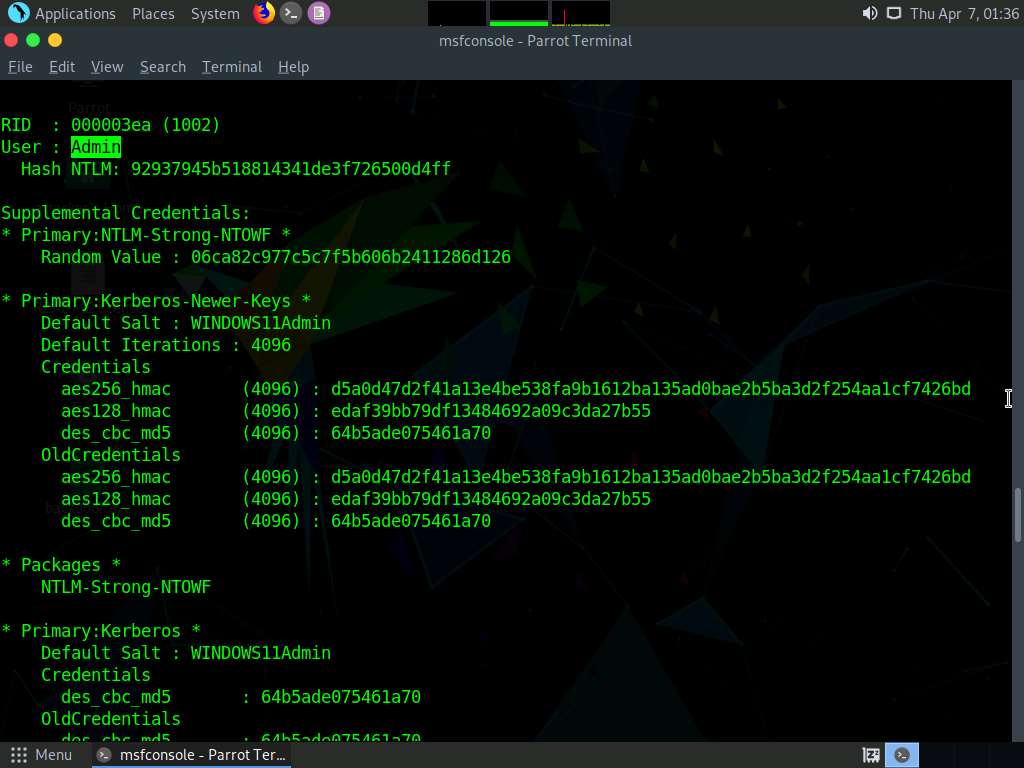Click the terminal vertical scrollbar handle
The height and width of the screenshot is (768, 1024).
[1018, 514]
